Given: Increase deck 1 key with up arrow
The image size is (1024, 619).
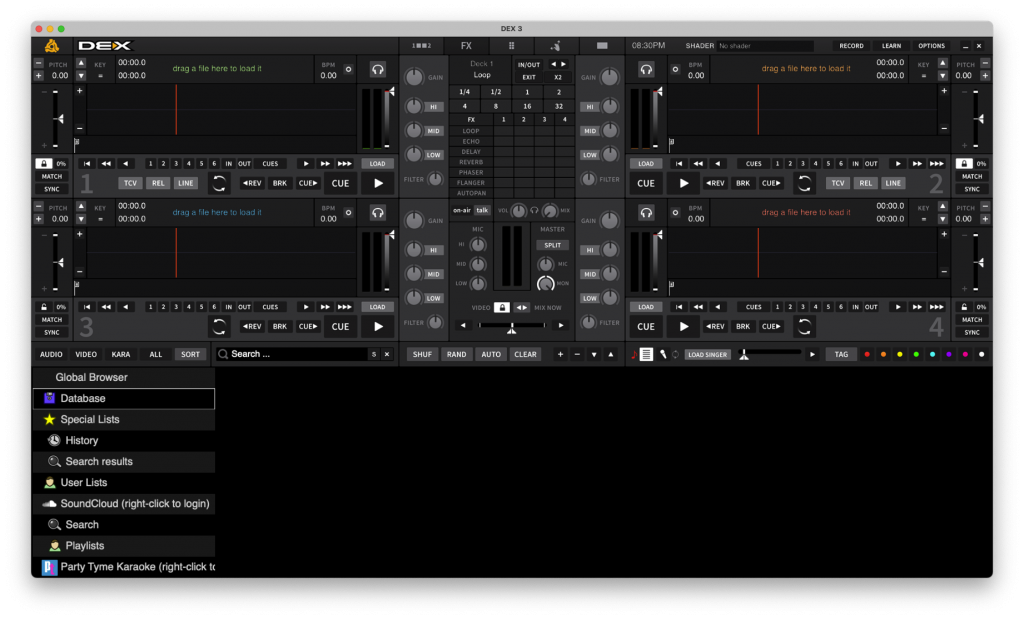Looking at the screenshot, I should [x=81, y=63].
